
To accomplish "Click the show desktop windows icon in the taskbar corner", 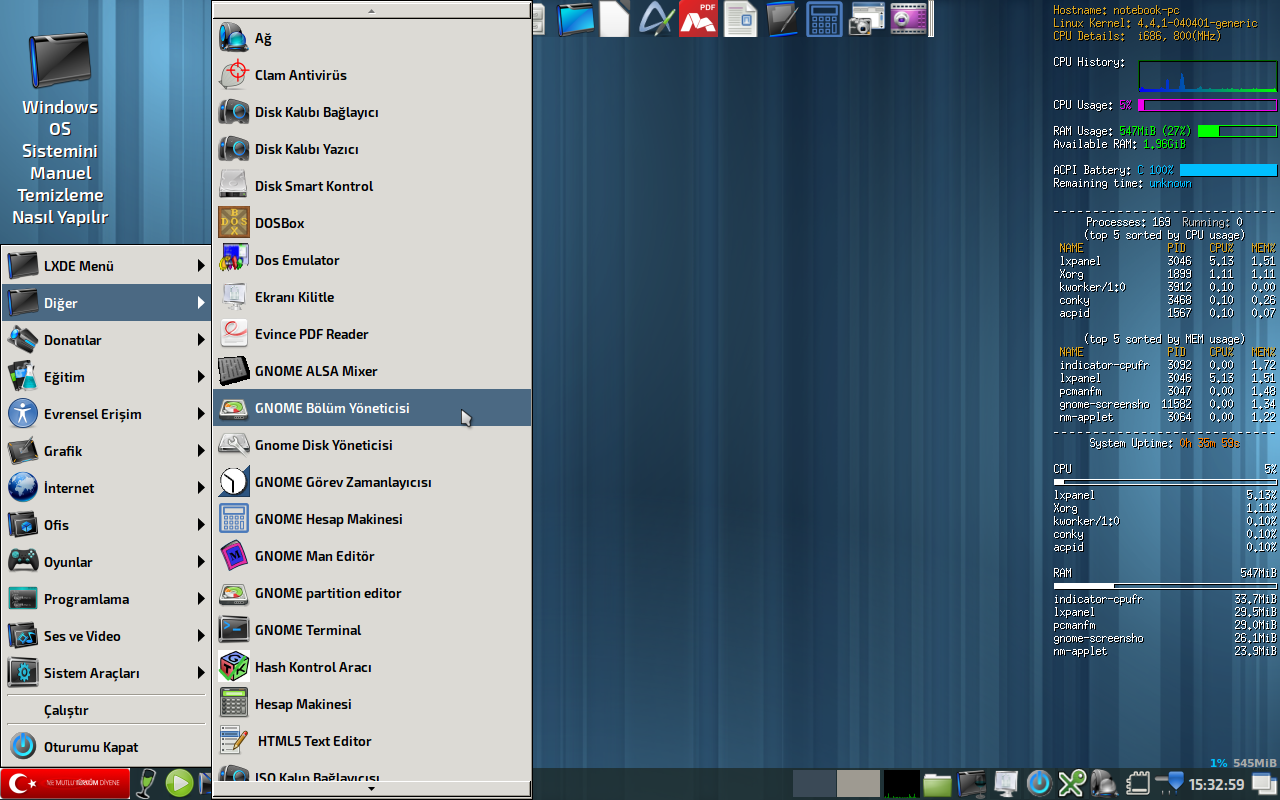I will 1263,783.
